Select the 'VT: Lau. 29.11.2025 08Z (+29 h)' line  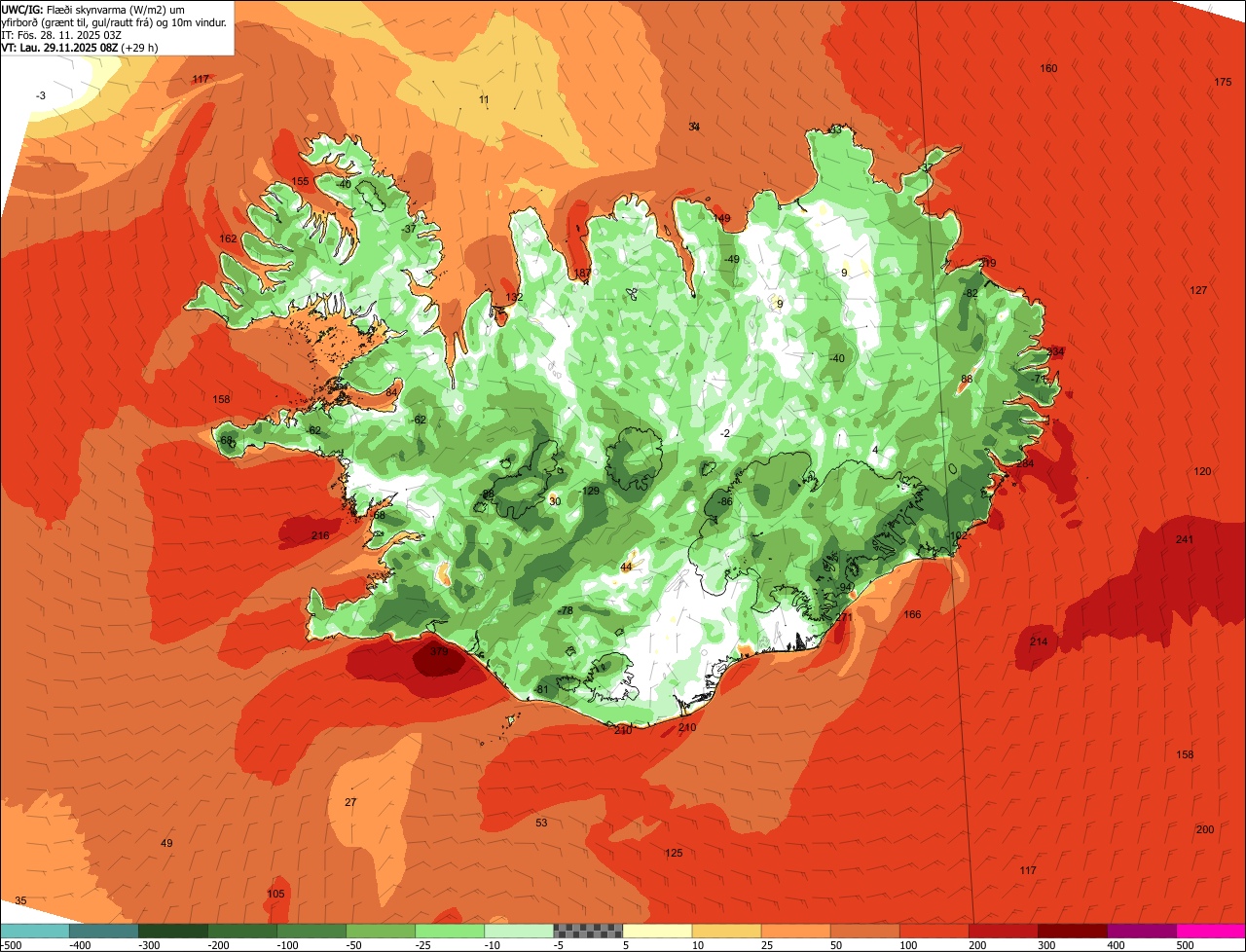click(x=80, y=47)
